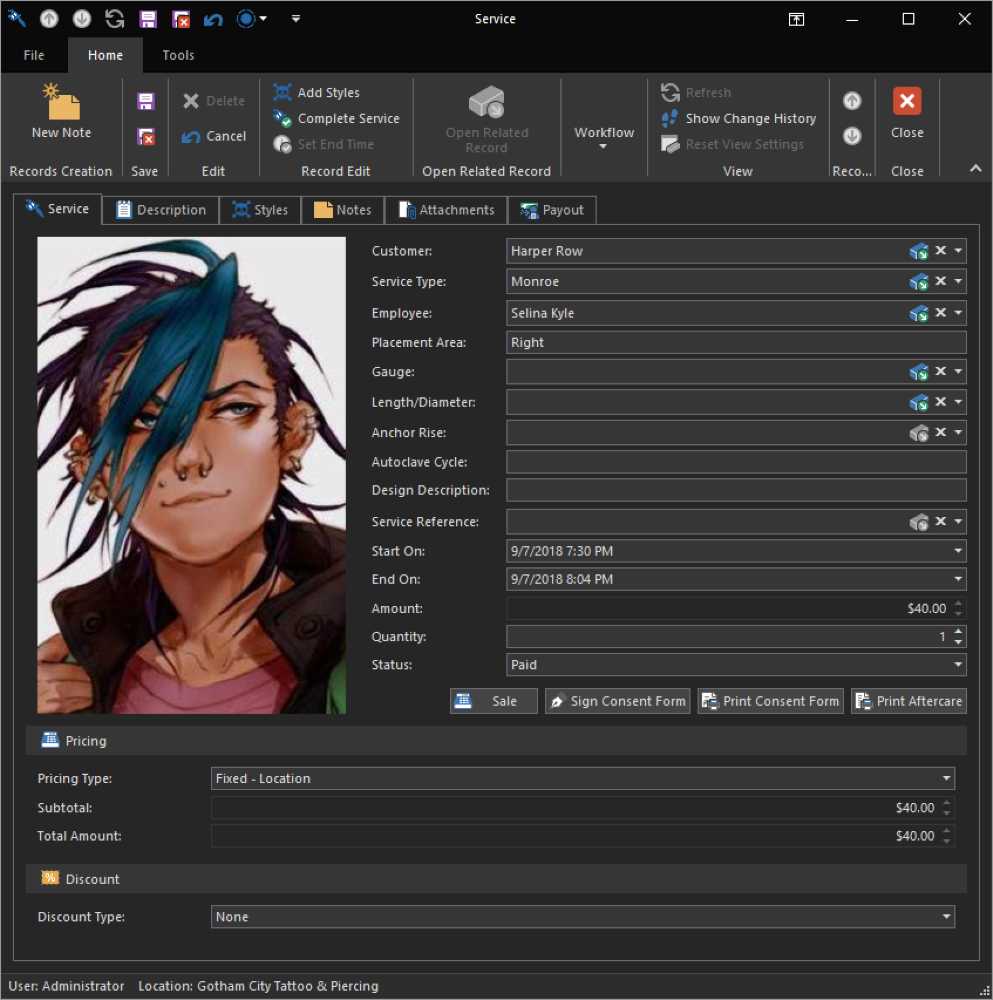Screen dimensions: 993x1000
Task: Open the Discount Type dropdown
Action: click(946, 916)
